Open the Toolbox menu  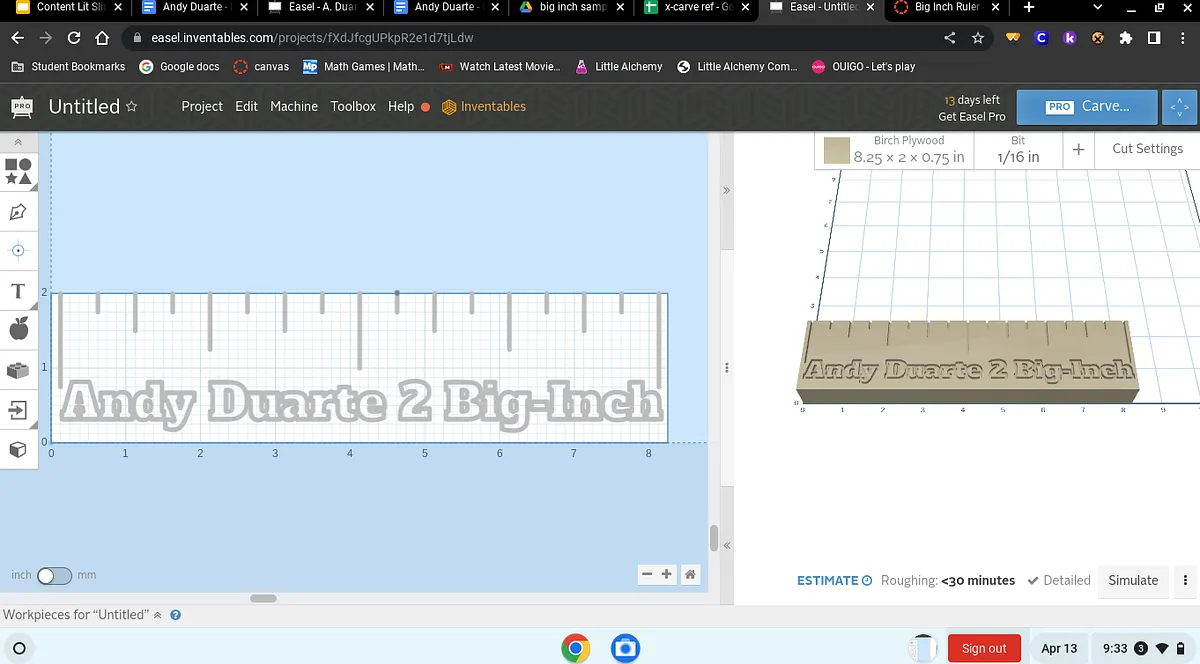point(353,106)
